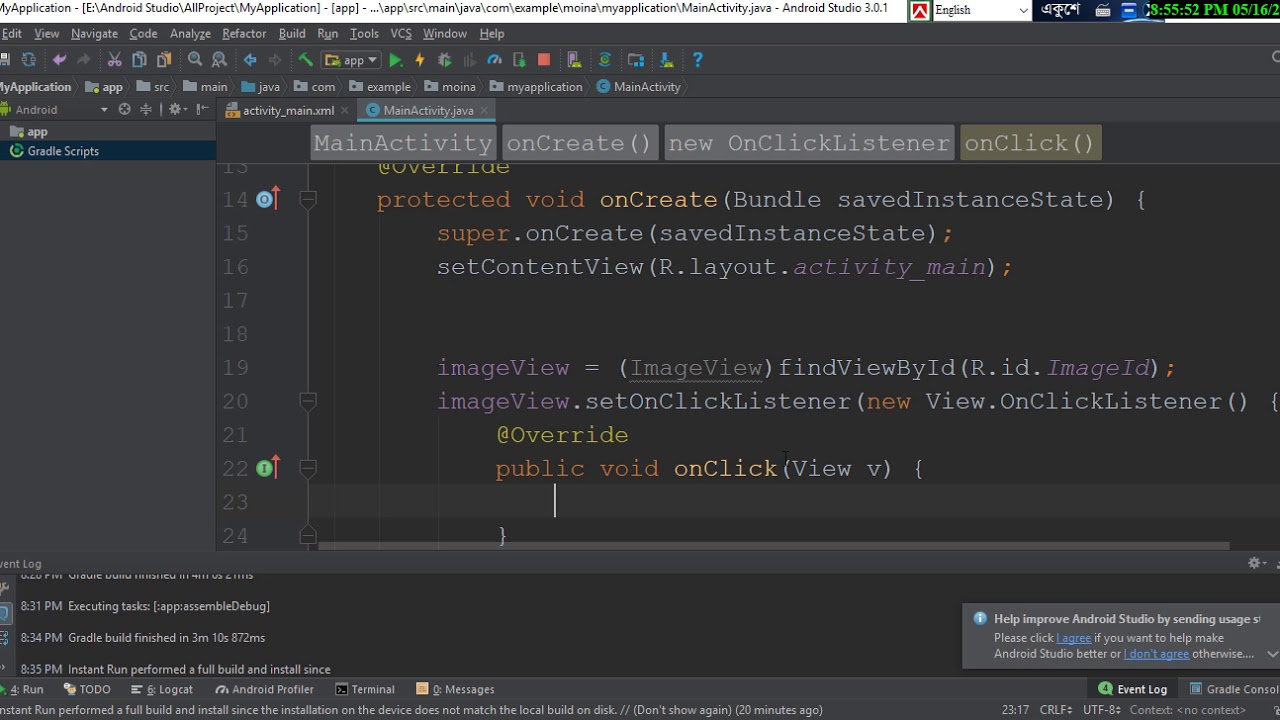This screenshot has height=720, width=1280.
Task: Click the 'I don't agree' link
Action: [x=1156, y=654]
